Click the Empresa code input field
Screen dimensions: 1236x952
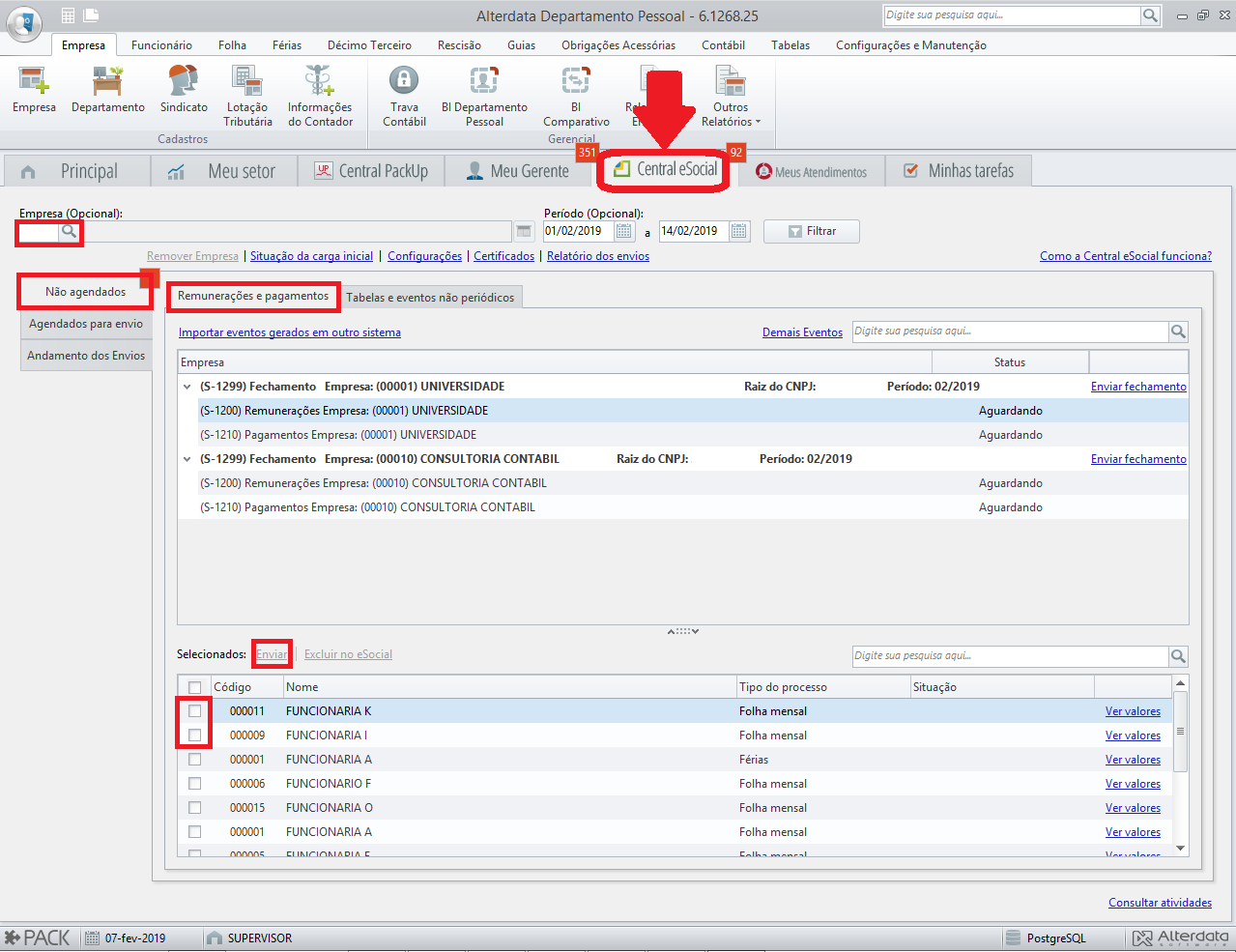[x=39, y=232]
